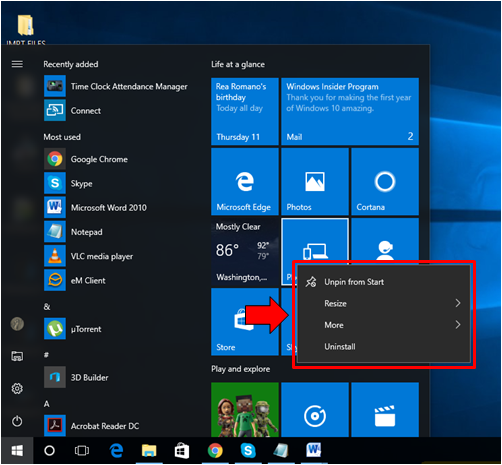This screenshot has height=465, width=502.
Task: Expand the Start hamburger menu
Action: coord(17,64)
